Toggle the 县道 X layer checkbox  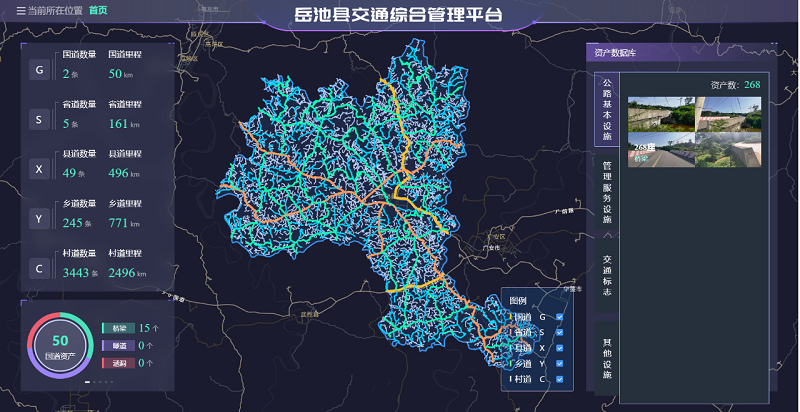559,348
